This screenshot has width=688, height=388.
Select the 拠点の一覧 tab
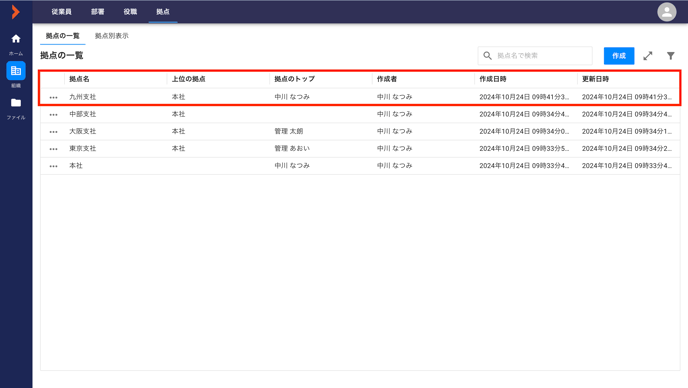[63, 36]
